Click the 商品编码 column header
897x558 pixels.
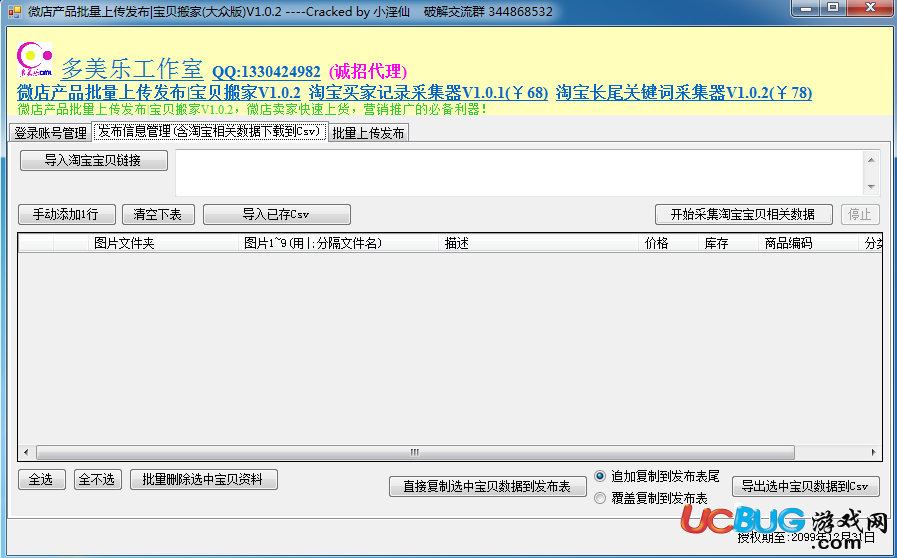(809, 243)
